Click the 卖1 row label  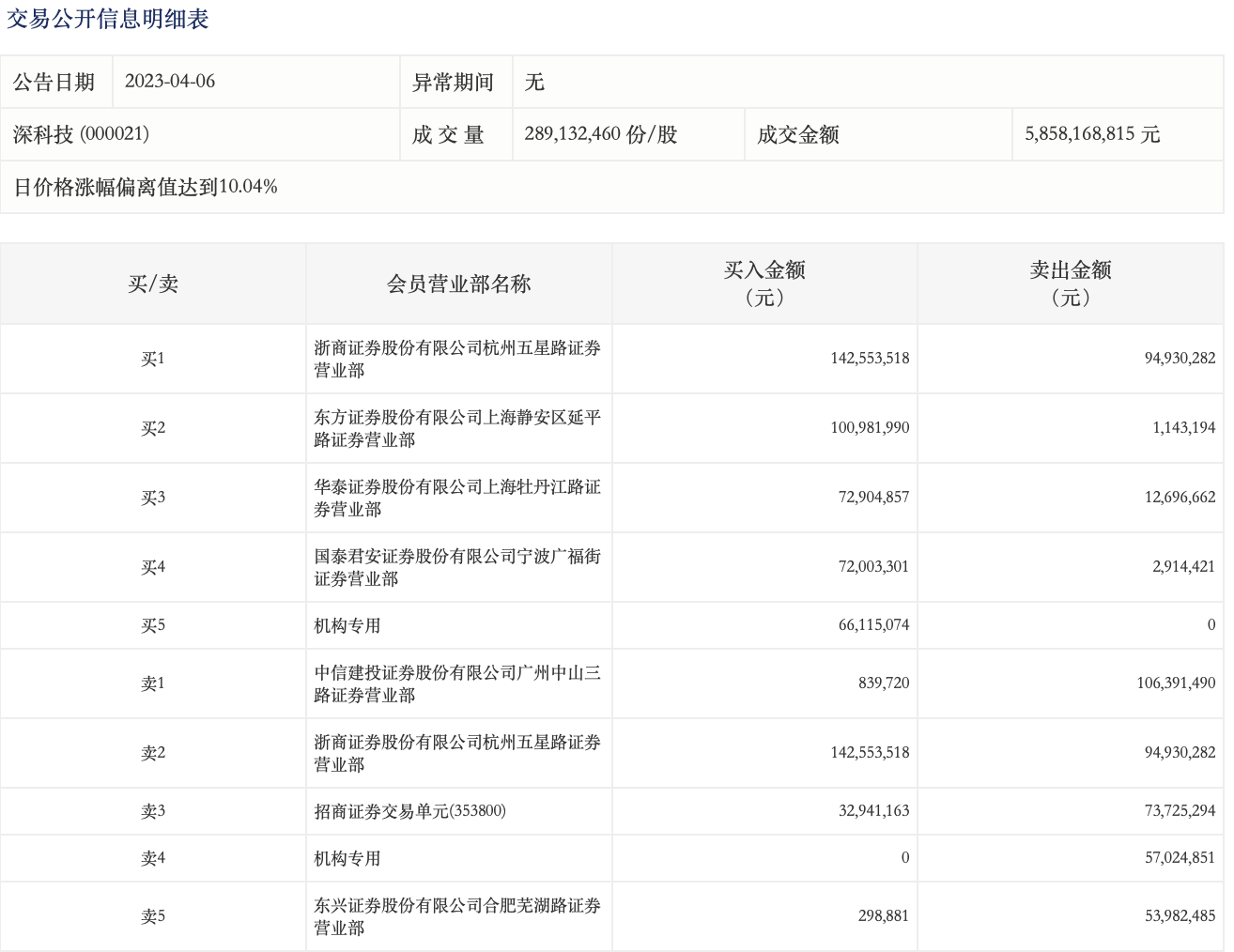(153, 683)
